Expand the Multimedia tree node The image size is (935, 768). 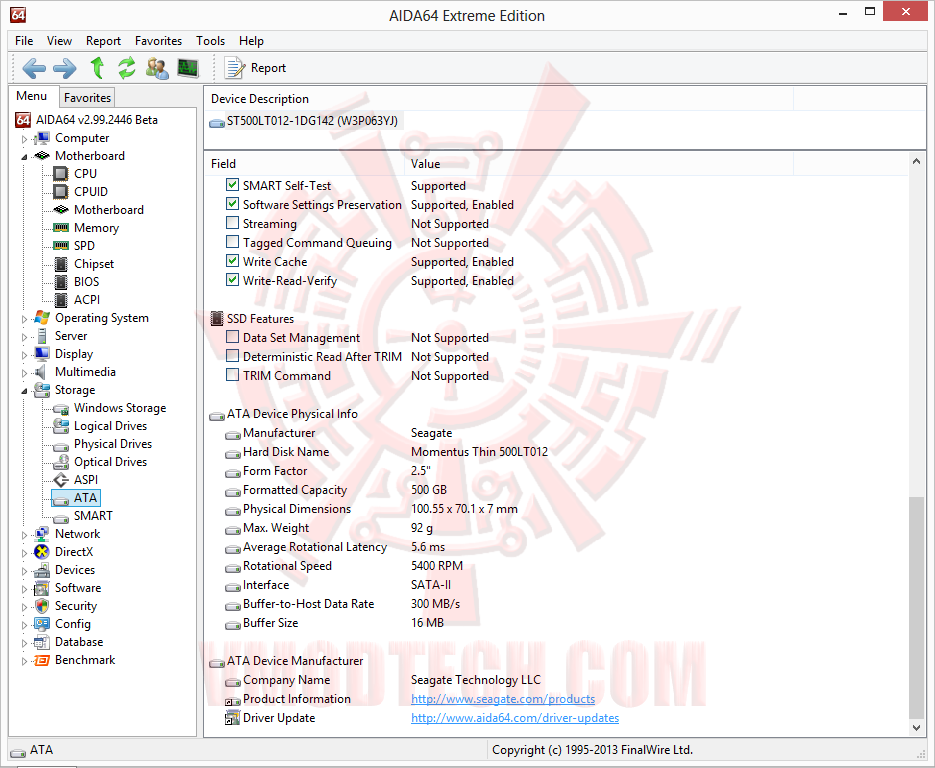pyautogui.click(x=24, y=373)
